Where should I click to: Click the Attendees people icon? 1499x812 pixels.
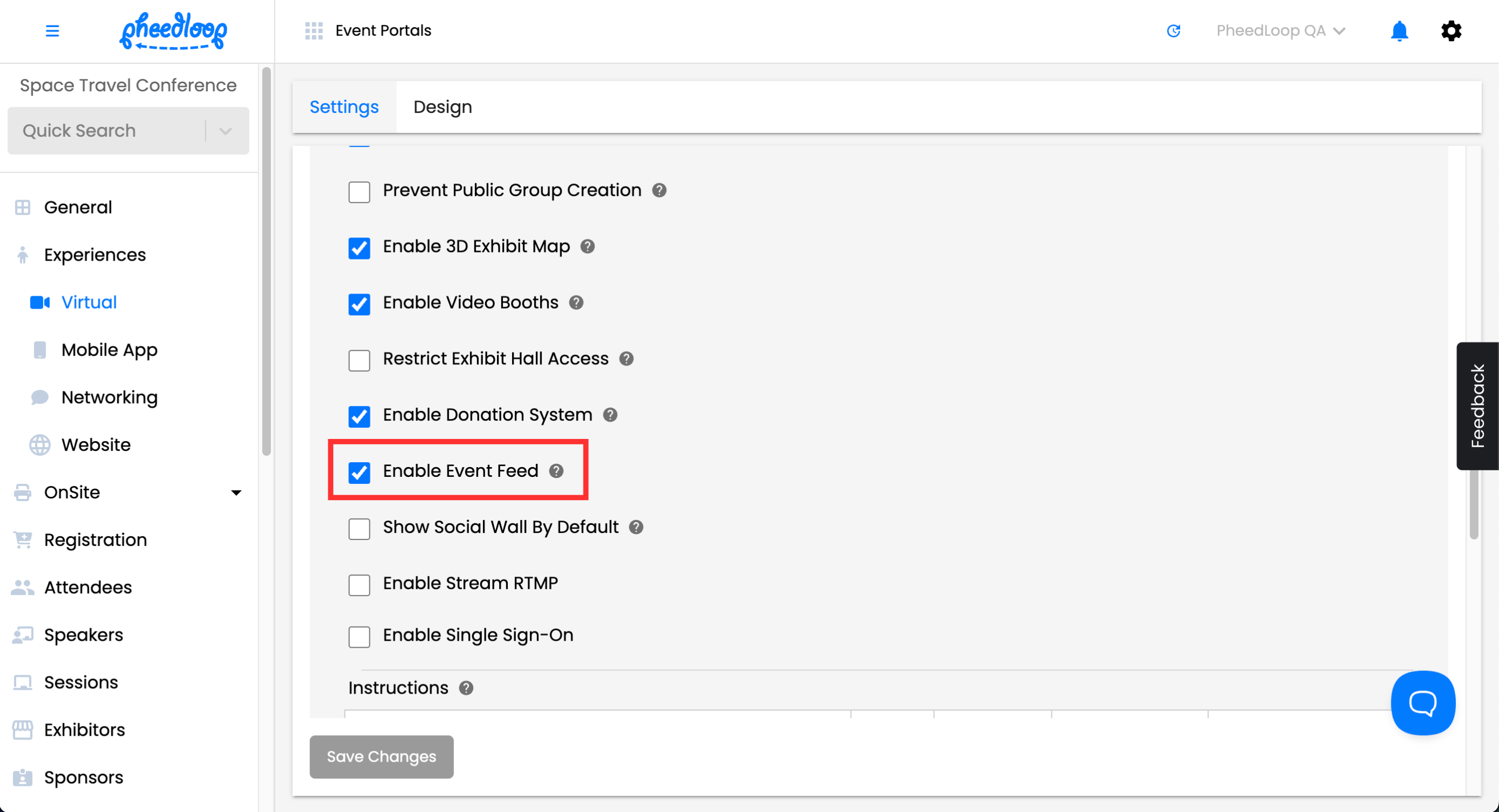23,588
